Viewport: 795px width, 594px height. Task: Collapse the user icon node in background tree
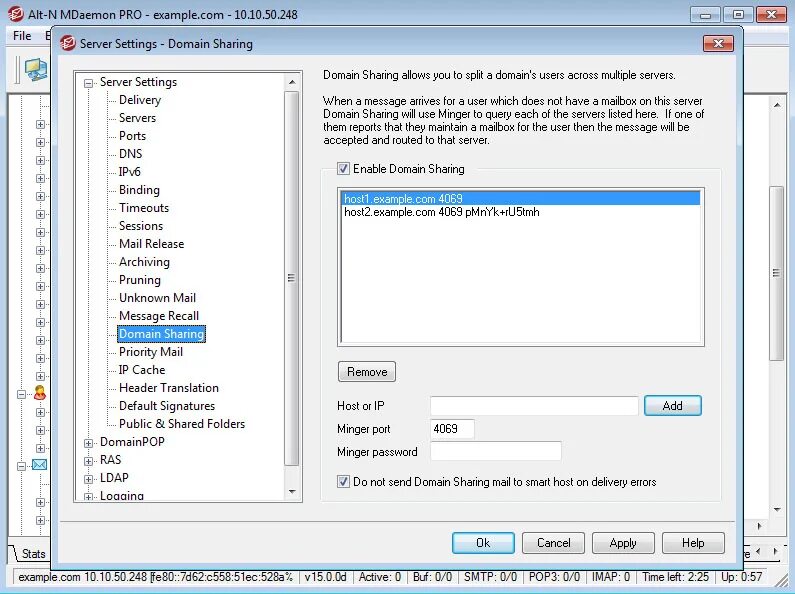21,394
